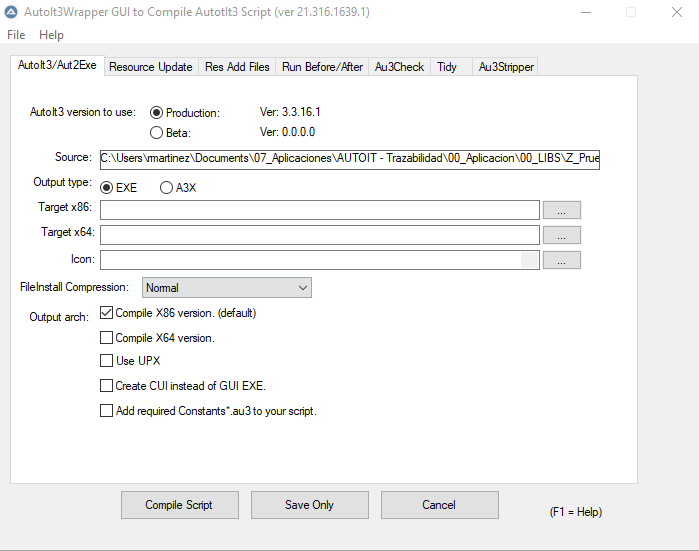Screen dimensions: 699x551
Task: Browse for Target x64 file
Action: [x=562, y=235]
